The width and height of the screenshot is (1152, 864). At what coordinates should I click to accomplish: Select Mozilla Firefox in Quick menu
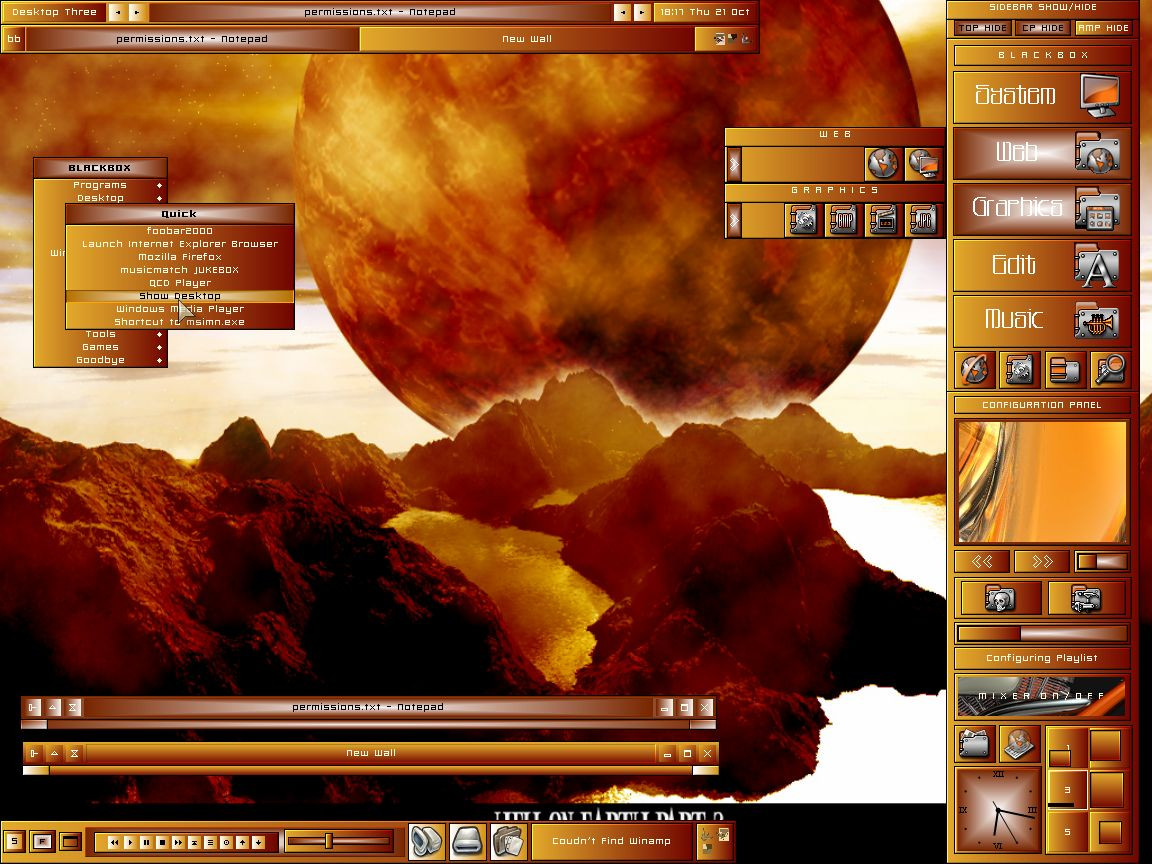[x=180, y=256]
